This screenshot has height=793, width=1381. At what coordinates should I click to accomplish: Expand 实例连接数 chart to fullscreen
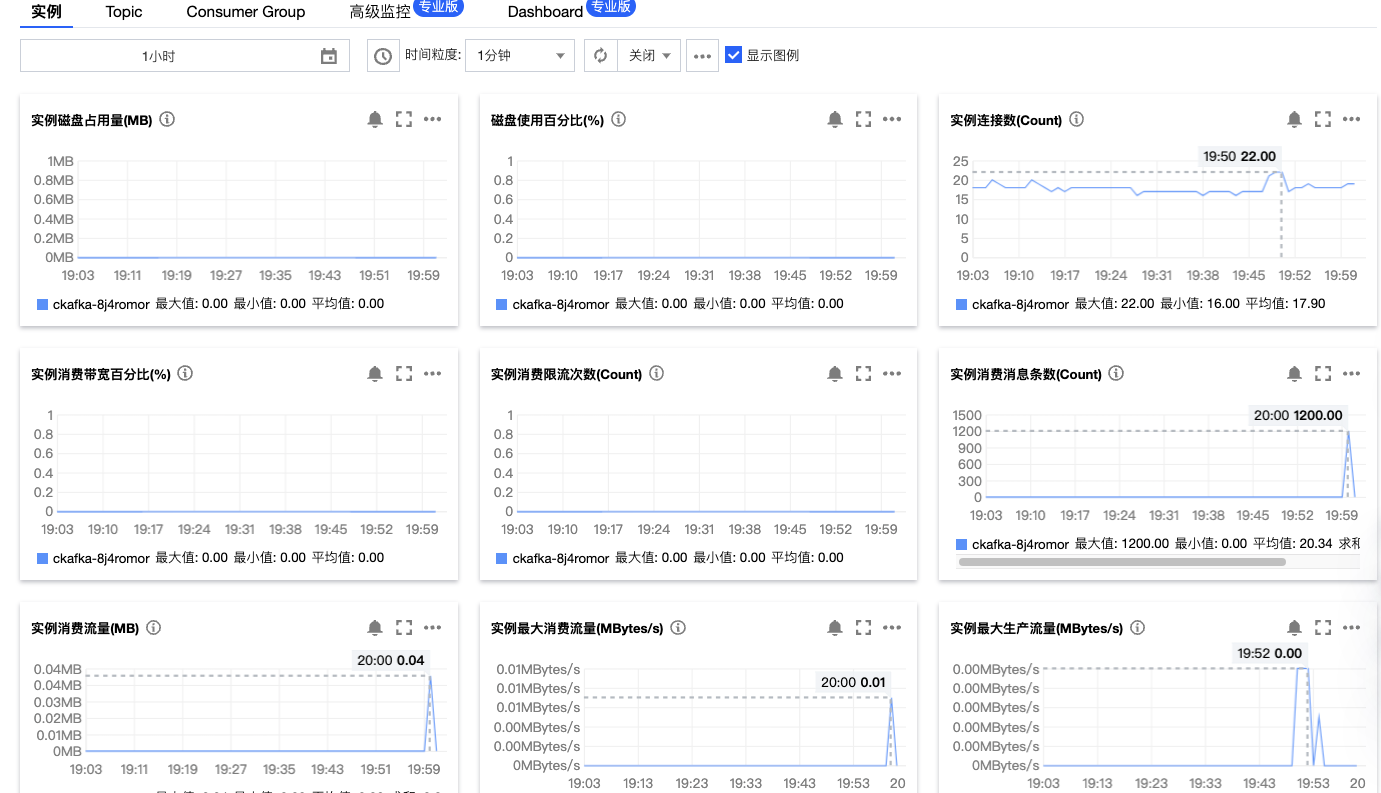coord(1323,119)
